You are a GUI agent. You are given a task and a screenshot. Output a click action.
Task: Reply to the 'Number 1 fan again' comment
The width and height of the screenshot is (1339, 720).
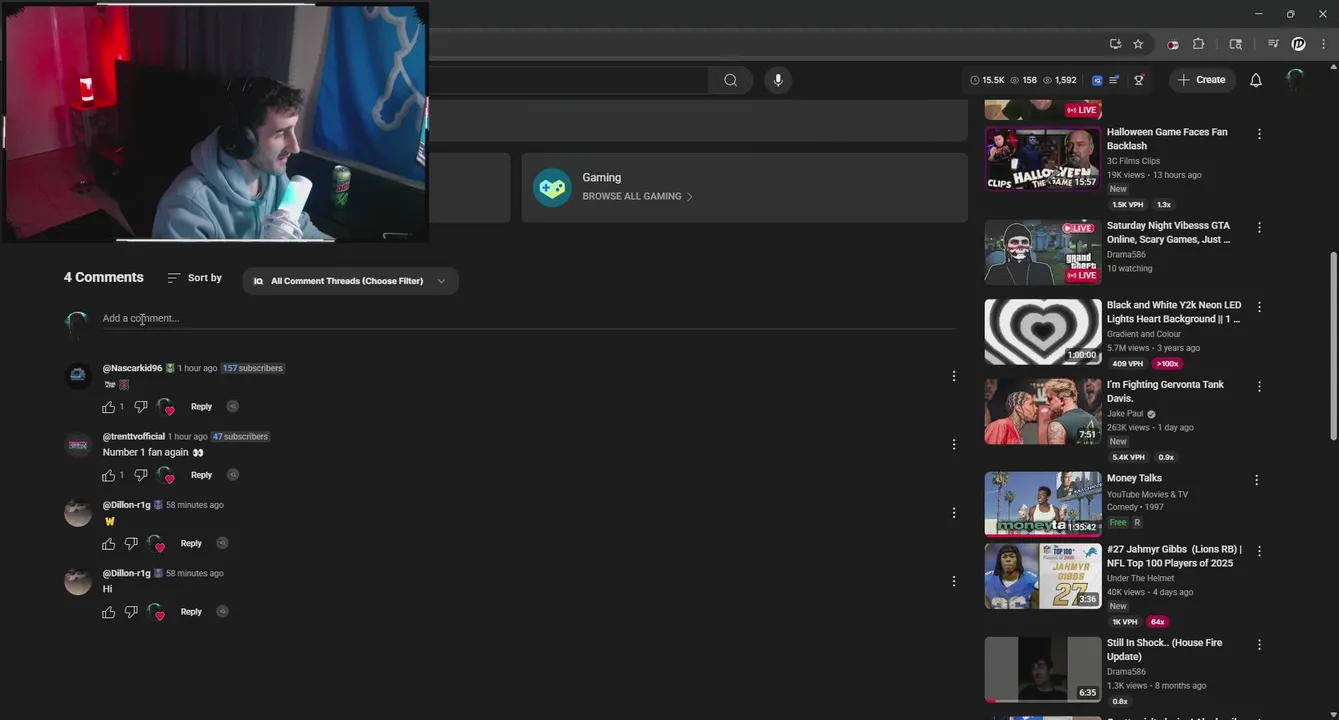[x=201, y=475]
